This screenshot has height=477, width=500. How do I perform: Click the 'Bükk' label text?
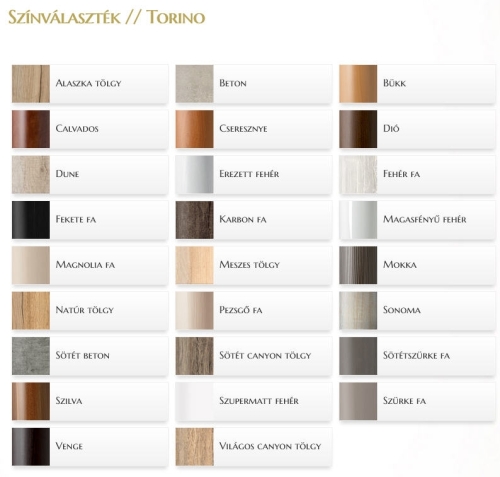(x=394, y=83)
